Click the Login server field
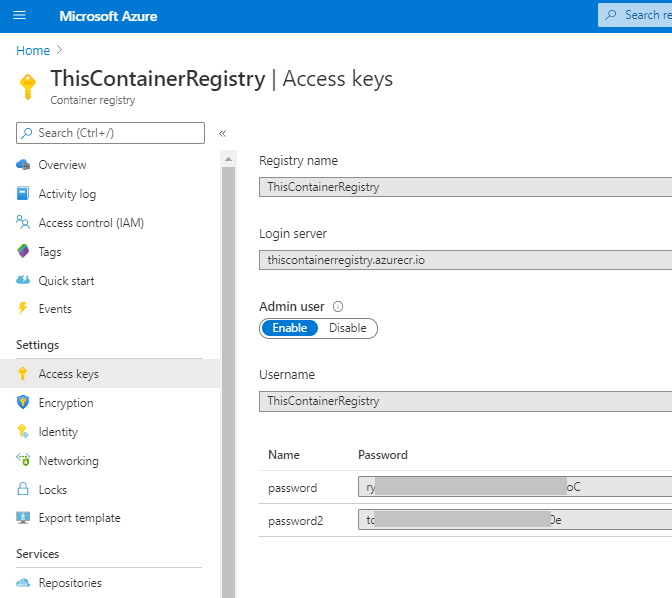 [465, 260]
